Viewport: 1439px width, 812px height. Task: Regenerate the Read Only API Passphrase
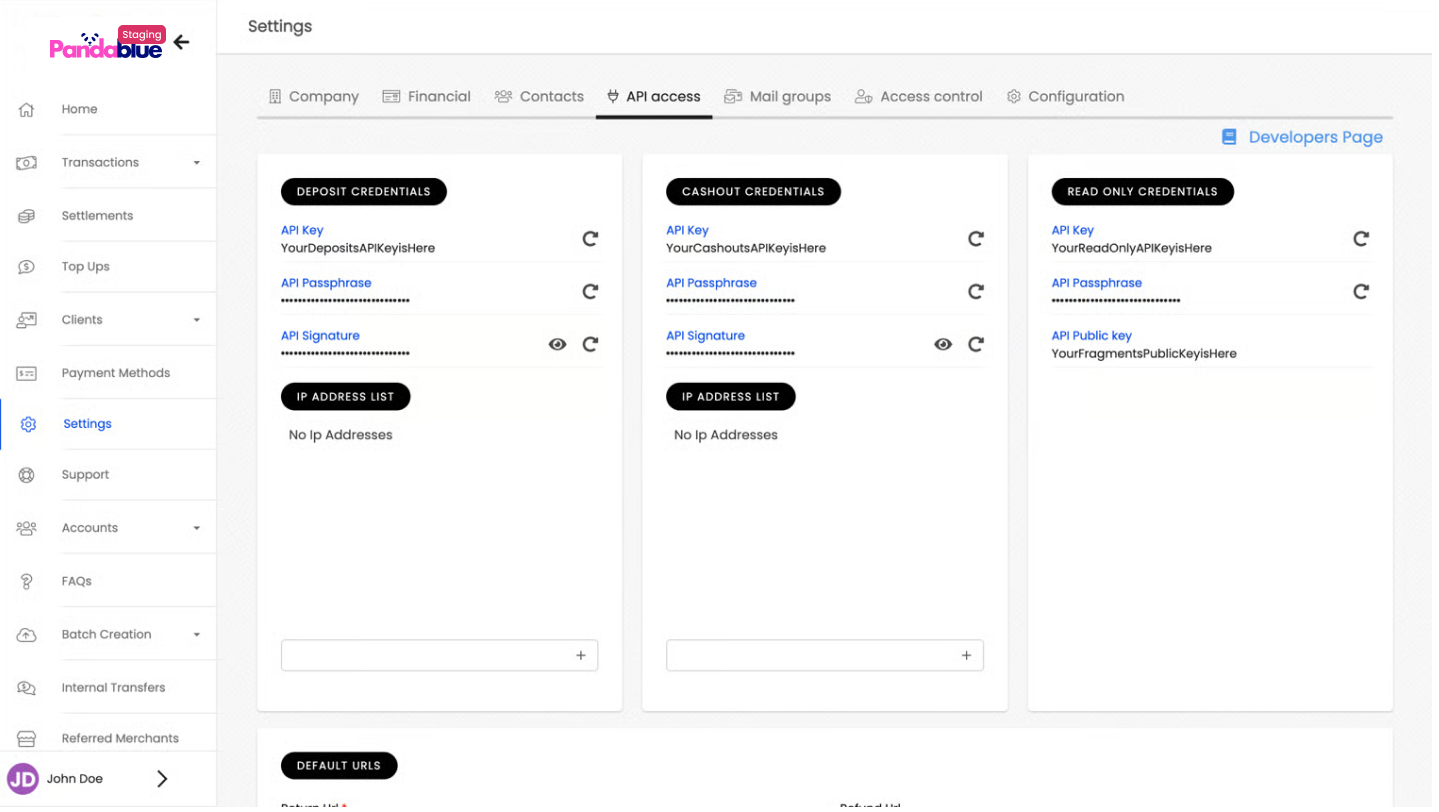coord(1360,292)
